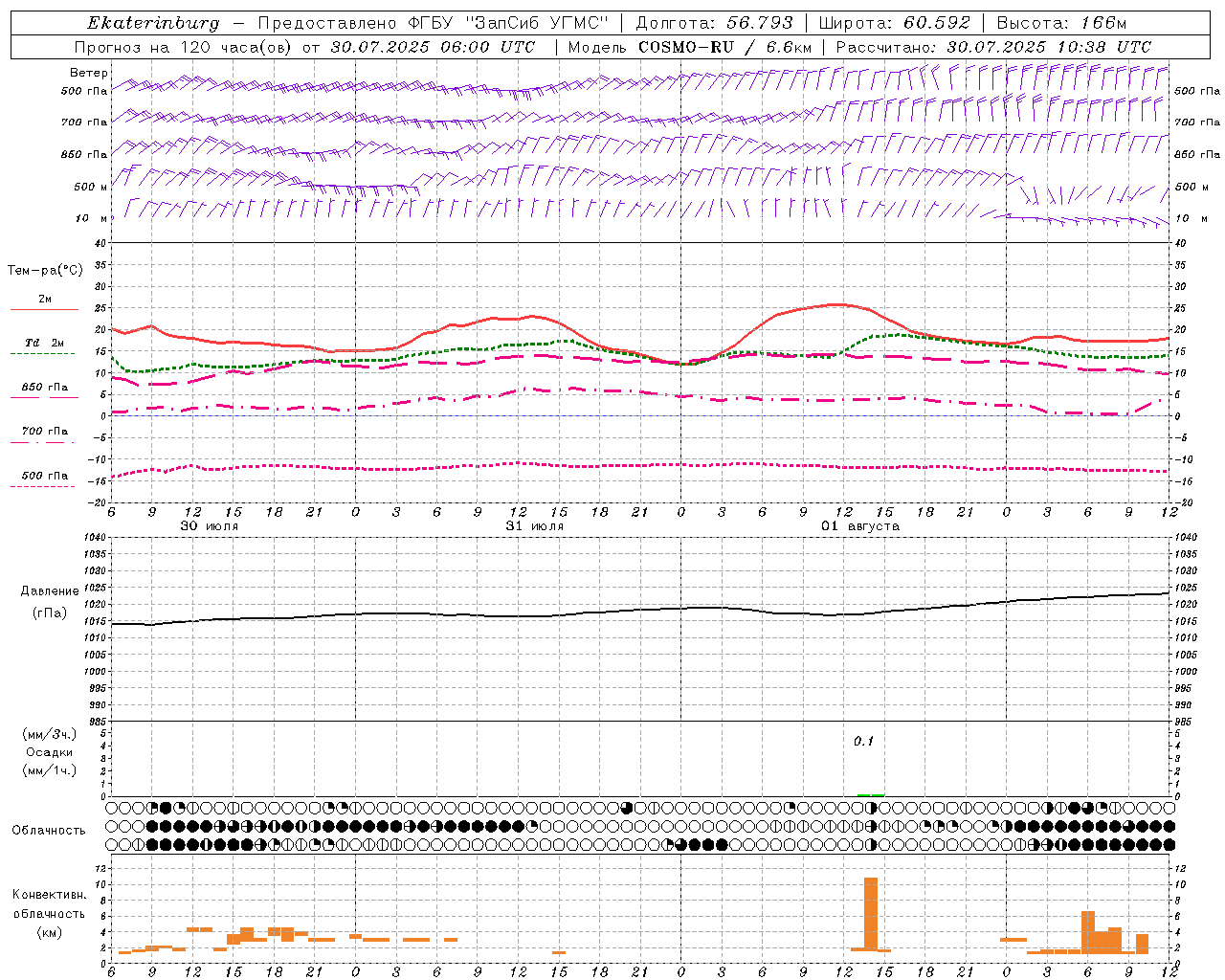Image resolution: width=1225 pixels, height=980 pixels.
Task: Click the Прогноз на 120 часа(ов) forecast text
Action: (x=185, y=47)
